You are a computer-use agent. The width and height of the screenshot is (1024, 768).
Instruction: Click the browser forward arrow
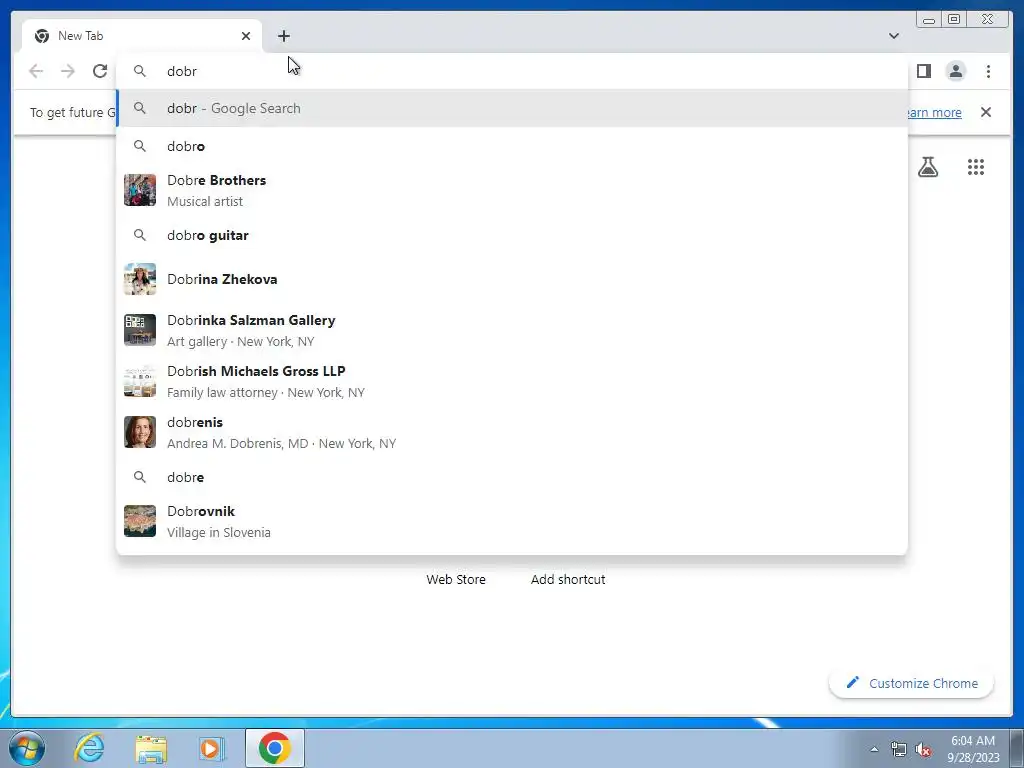point(68,71)
